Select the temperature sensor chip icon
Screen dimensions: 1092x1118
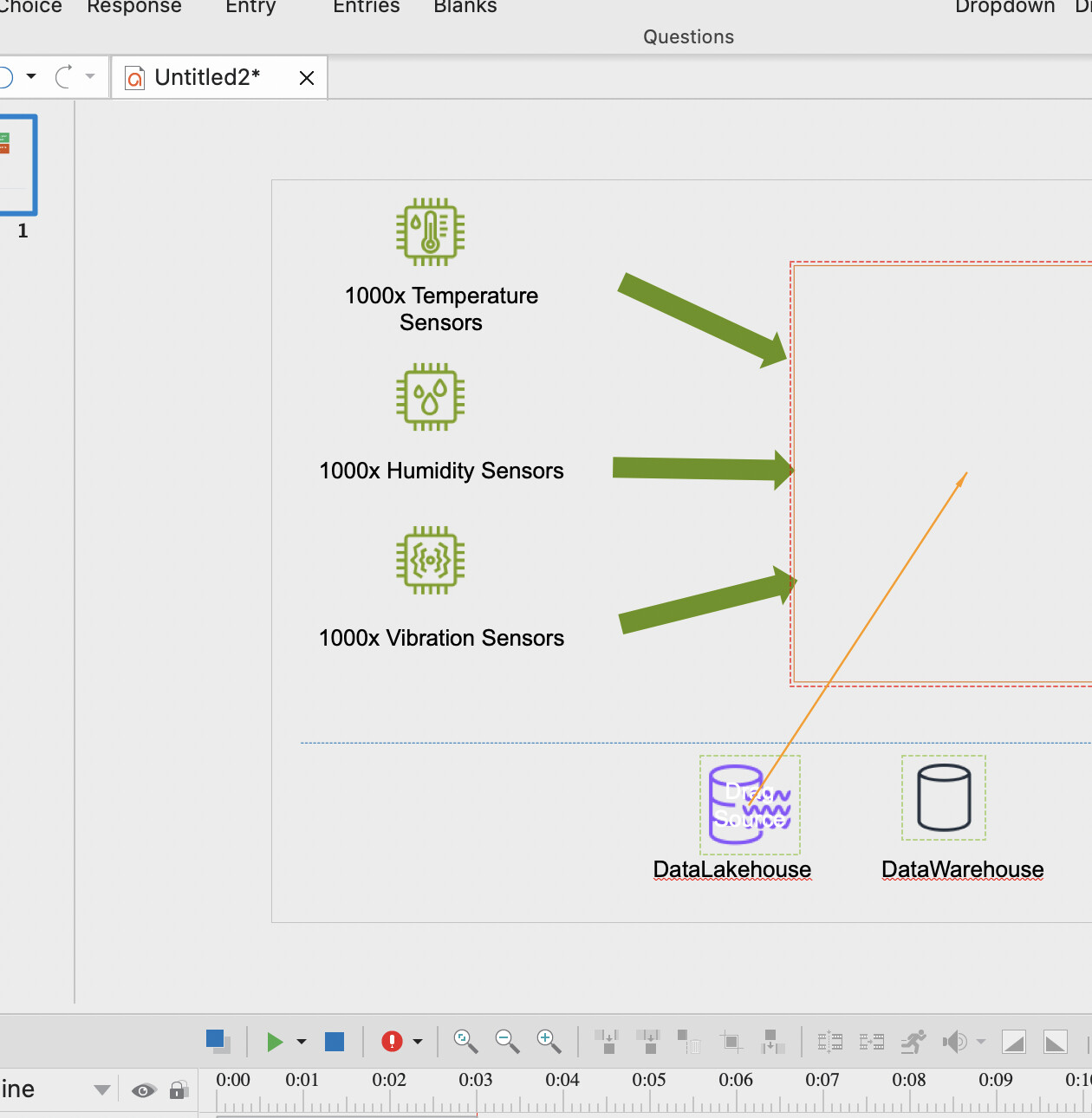[x=430, y=232]
